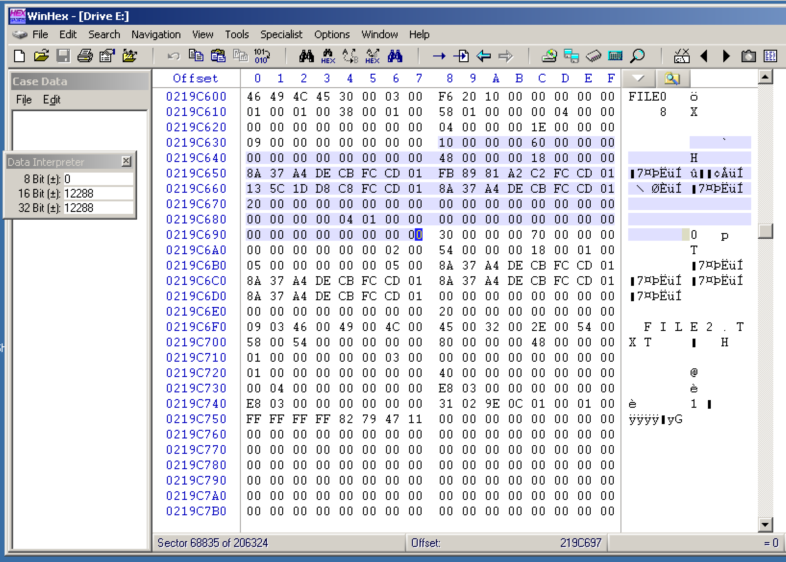Click the scroll down arrow of hex view
Screen dimensions: 786x562
(x=766, y=524)
